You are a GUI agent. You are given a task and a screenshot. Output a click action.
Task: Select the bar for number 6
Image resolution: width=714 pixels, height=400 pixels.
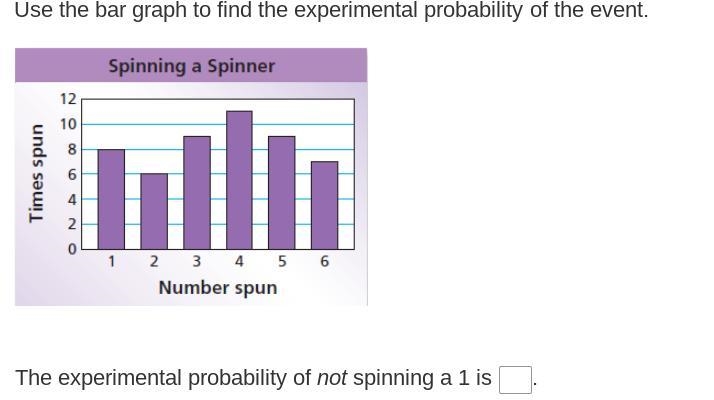click(x=325, y=205)
